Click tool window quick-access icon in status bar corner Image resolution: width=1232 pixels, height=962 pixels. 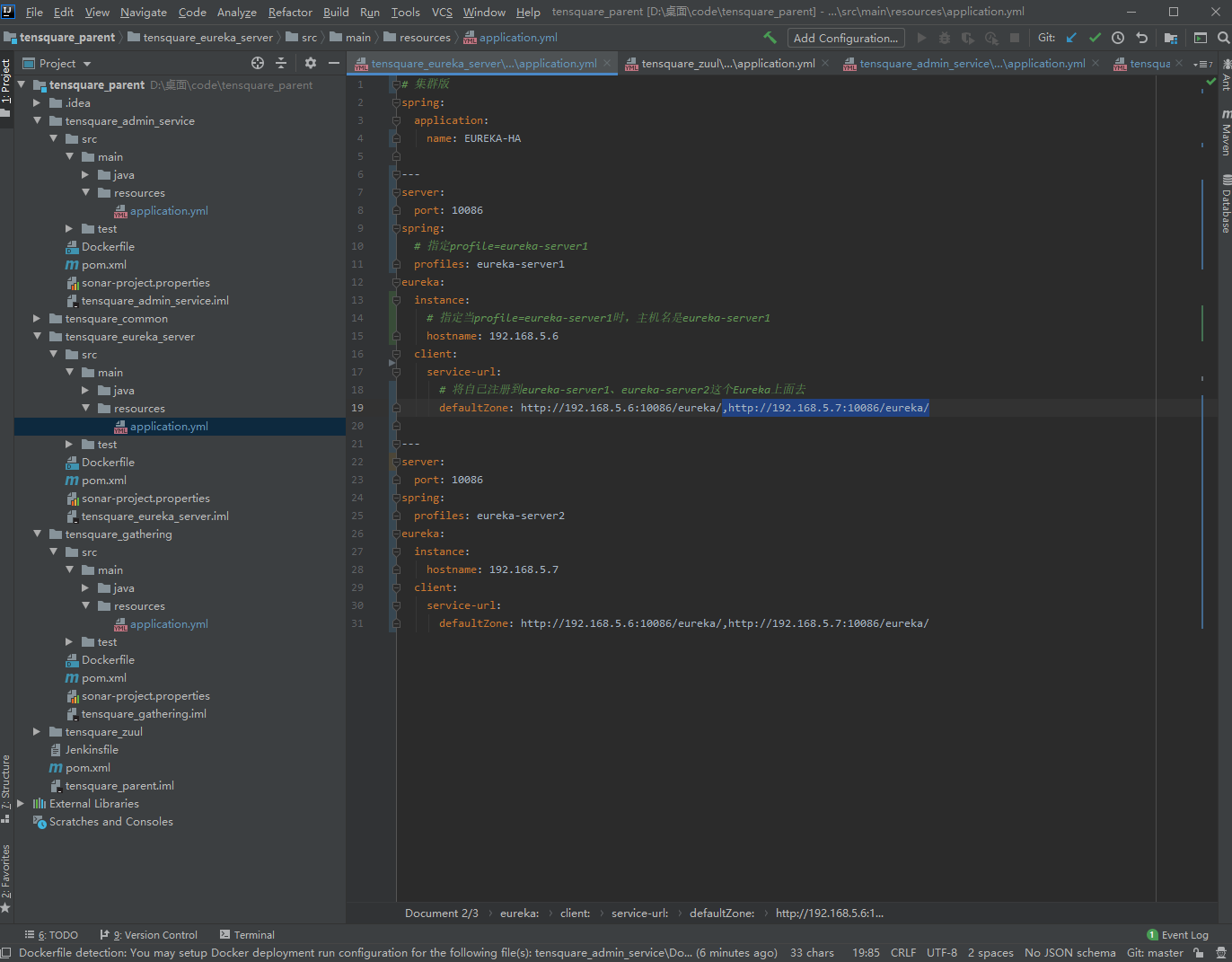click(6, 953)
